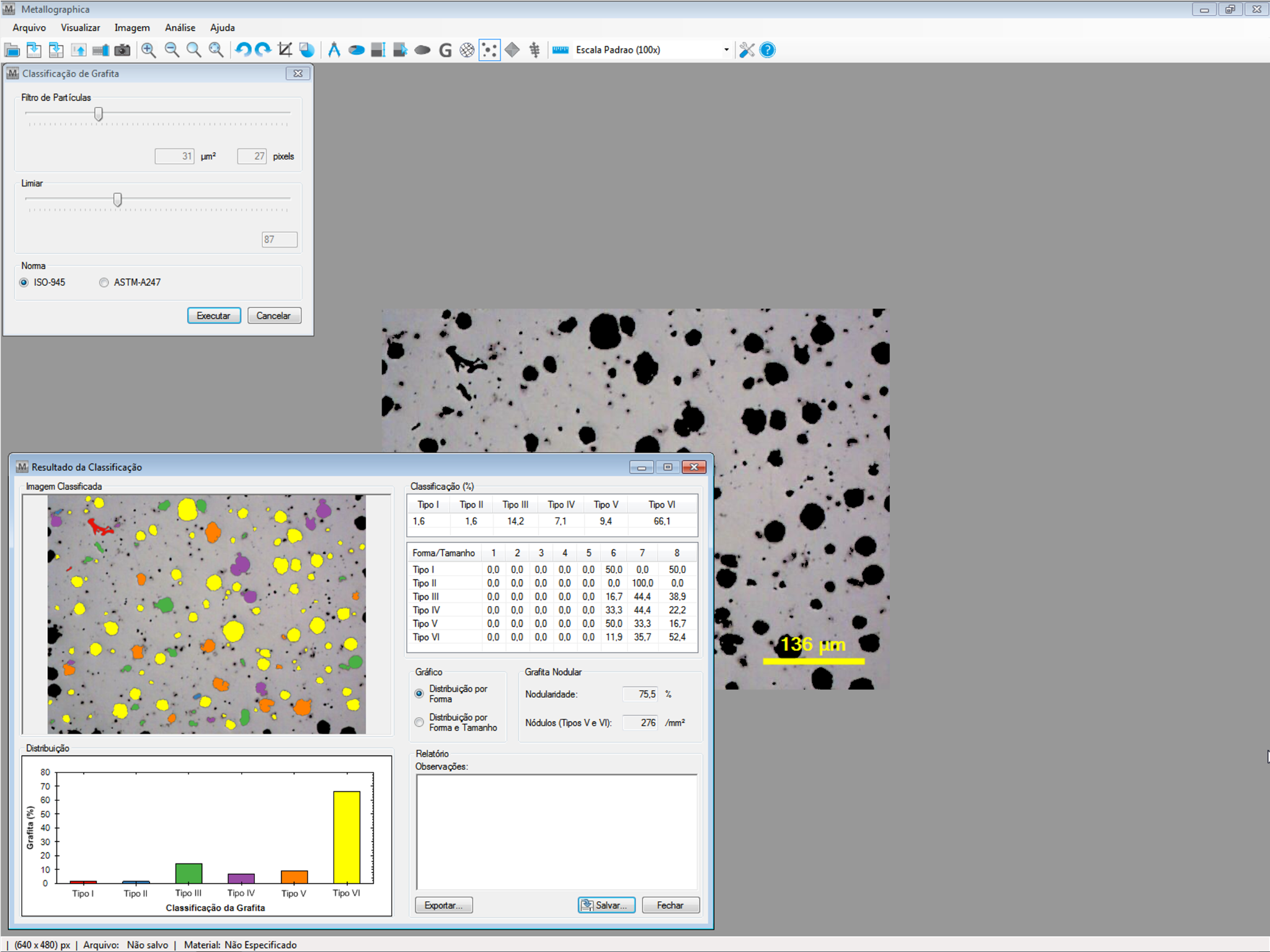
Task: Click the yellow Tipo VI bar in chart
Action: tap(347, 837)
